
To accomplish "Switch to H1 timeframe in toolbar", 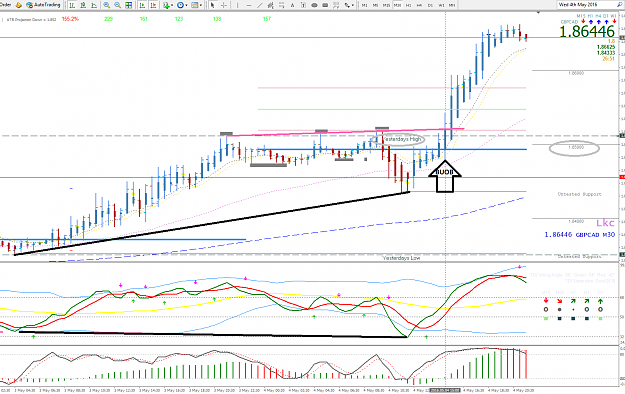I will tap(409, 5).
